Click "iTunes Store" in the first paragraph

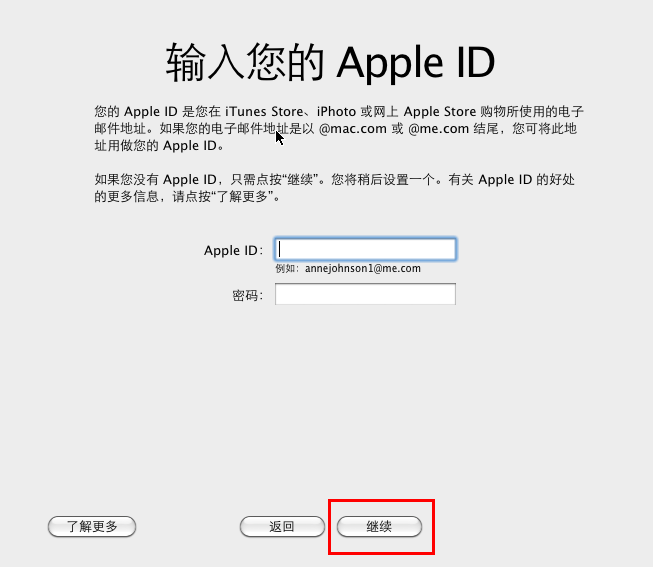(x=264, y=112)
